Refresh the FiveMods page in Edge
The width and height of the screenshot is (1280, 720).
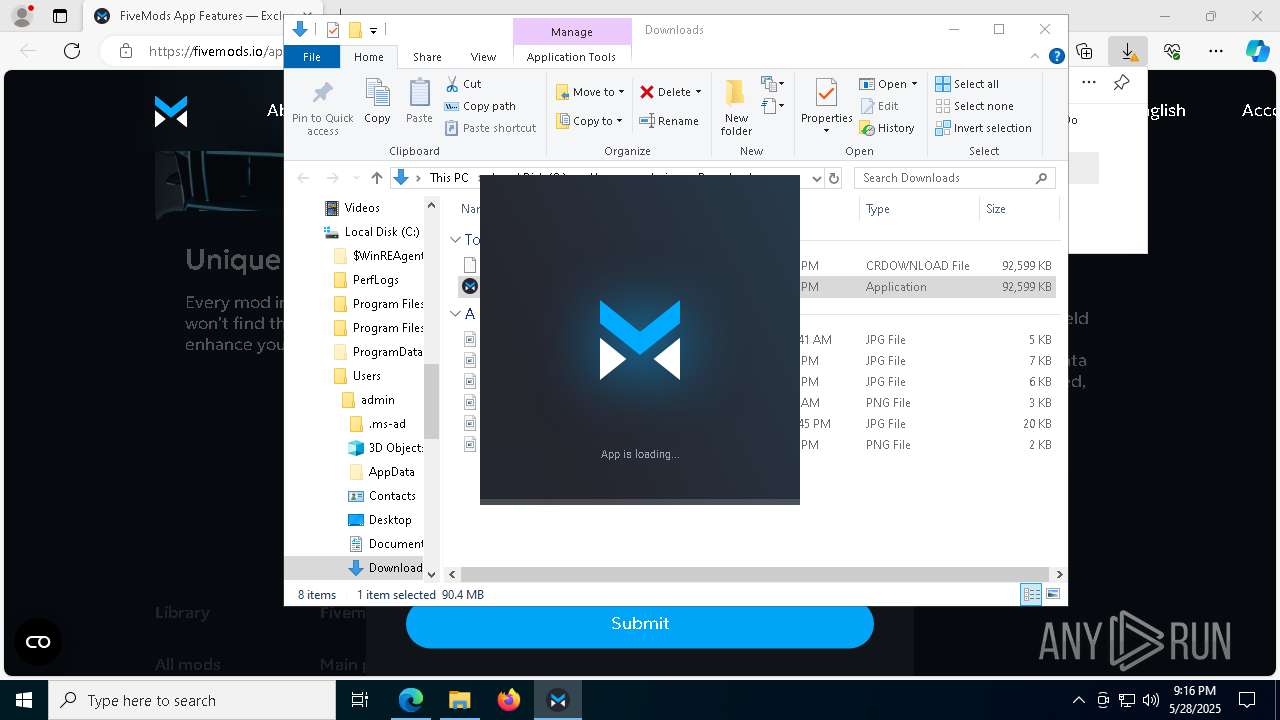pyautogui.click(x=72, y=51)
